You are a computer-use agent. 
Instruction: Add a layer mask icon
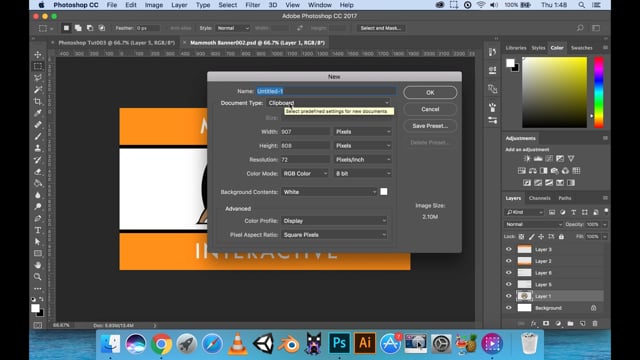pyautogui.click(x=546, y=323)
